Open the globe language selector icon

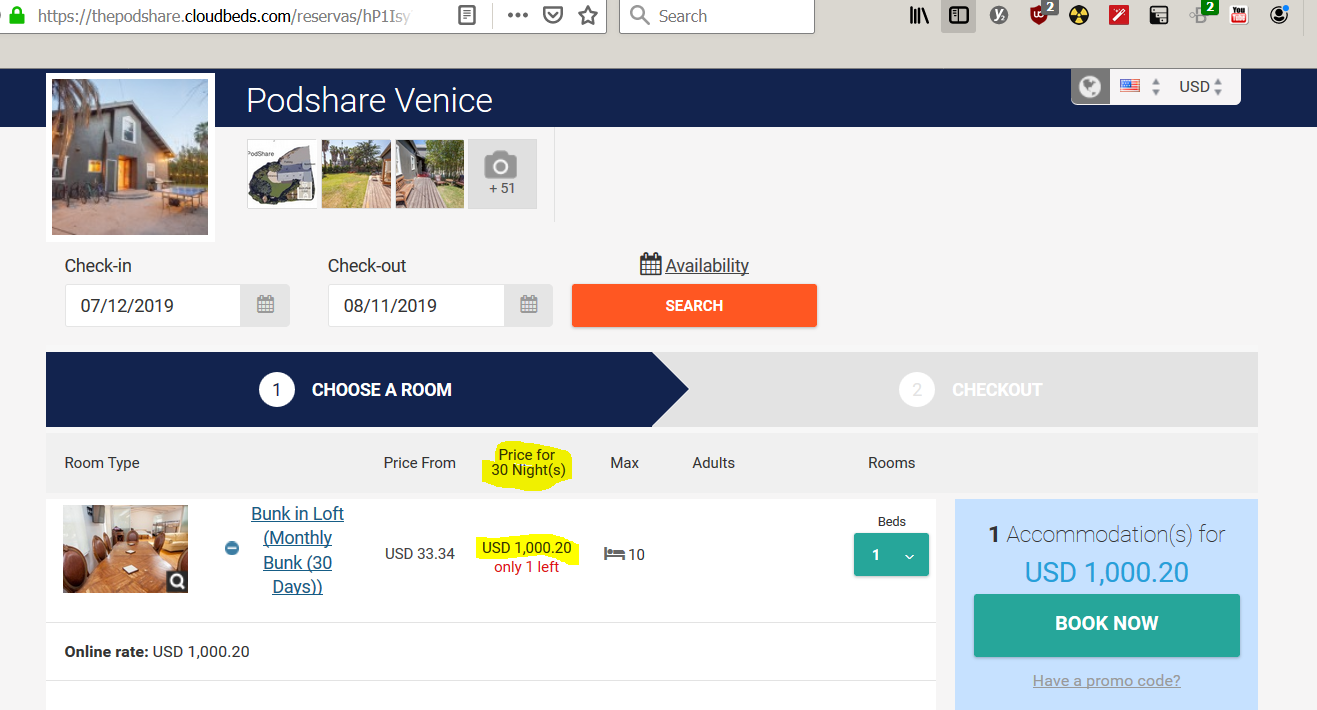tap(1090, 87)
